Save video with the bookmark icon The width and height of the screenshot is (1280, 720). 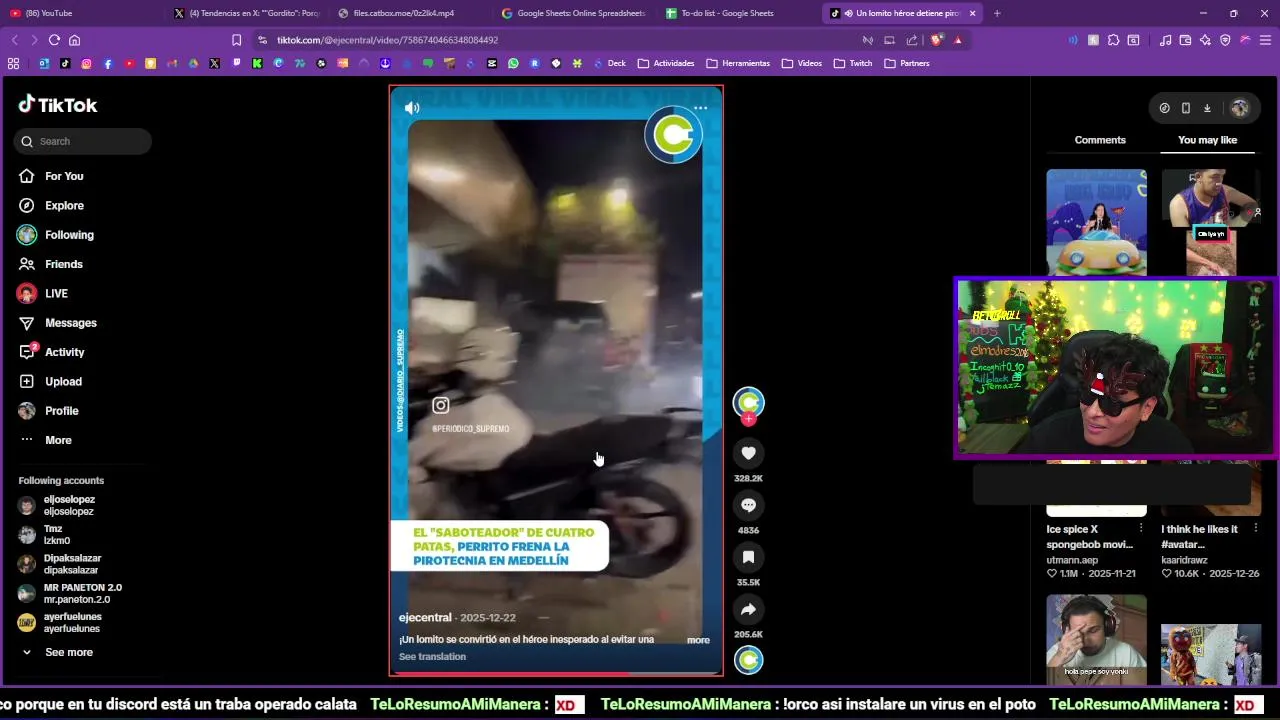[x=748, y=557]
